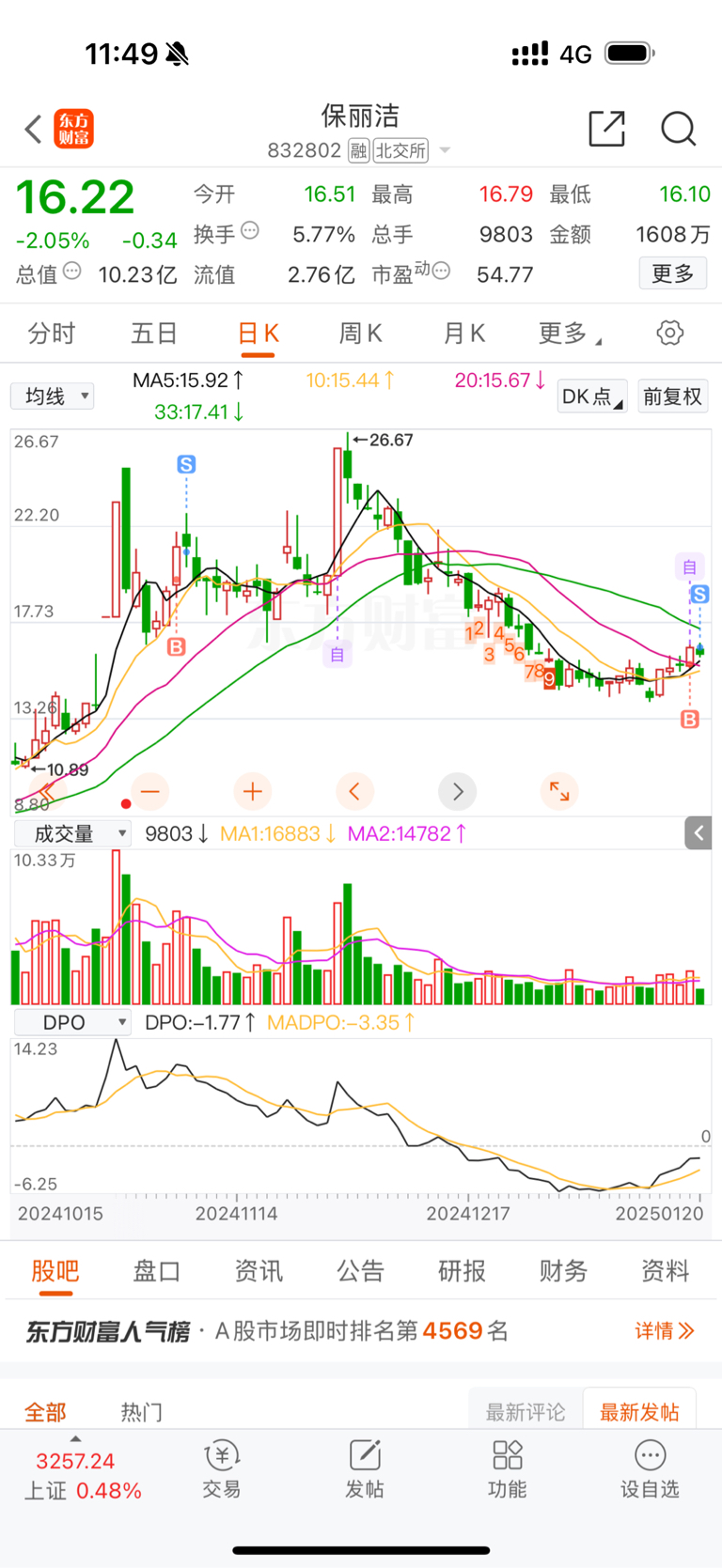This screenshot has width=722, height=1568.
Task: Open 发帖 post icon
Action: pos(365,1470)
